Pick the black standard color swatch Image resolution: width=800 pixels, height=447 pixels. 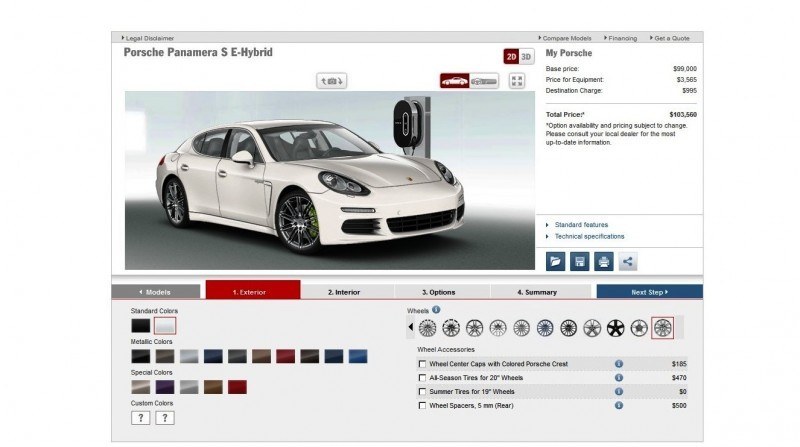click(140, 326)
